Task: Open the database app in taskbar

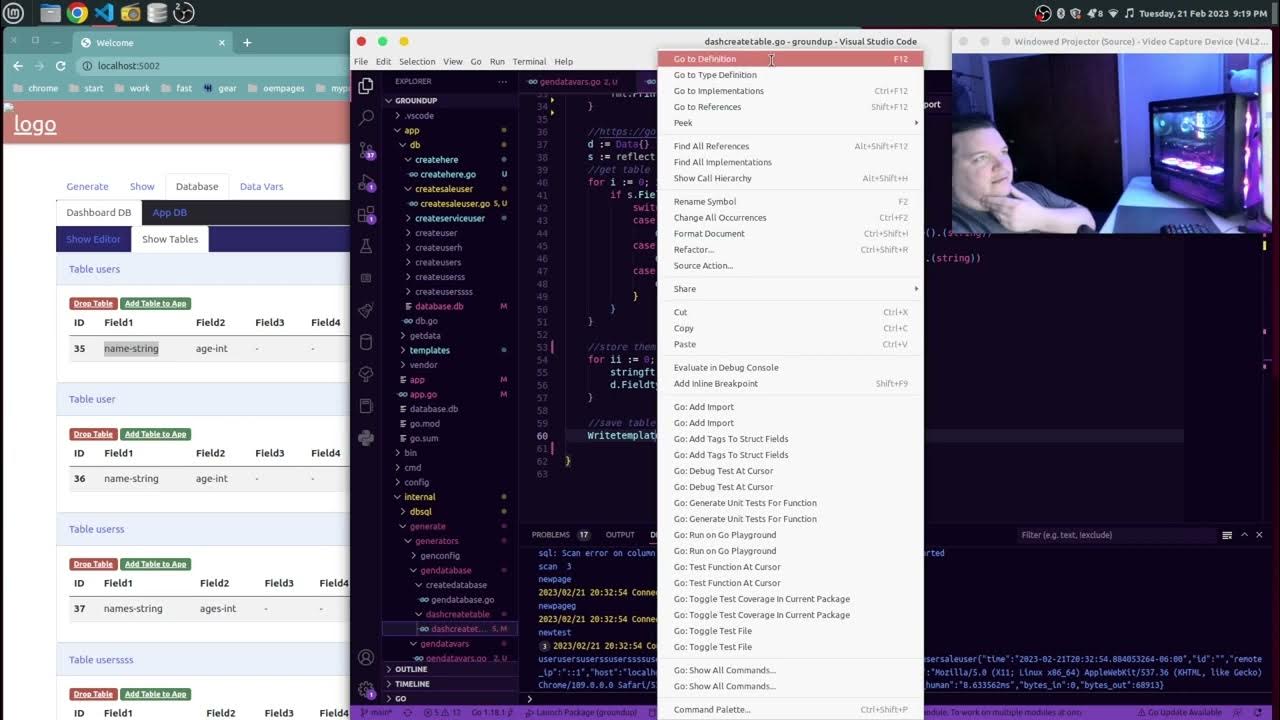Action: point(157,13)
